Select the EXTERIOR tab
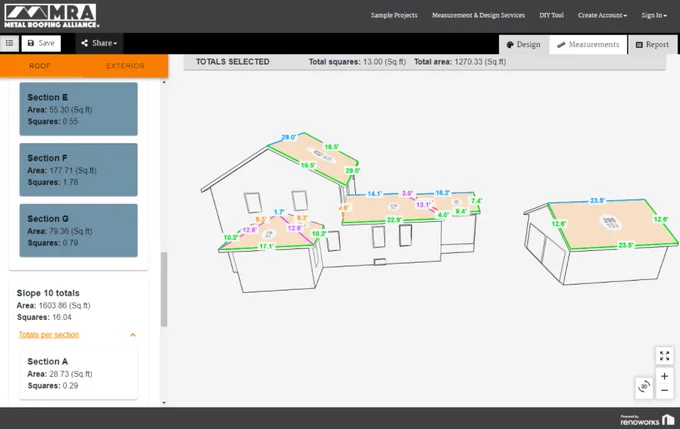This screenshot has width=680, height=429. click(x=125, y=66)
